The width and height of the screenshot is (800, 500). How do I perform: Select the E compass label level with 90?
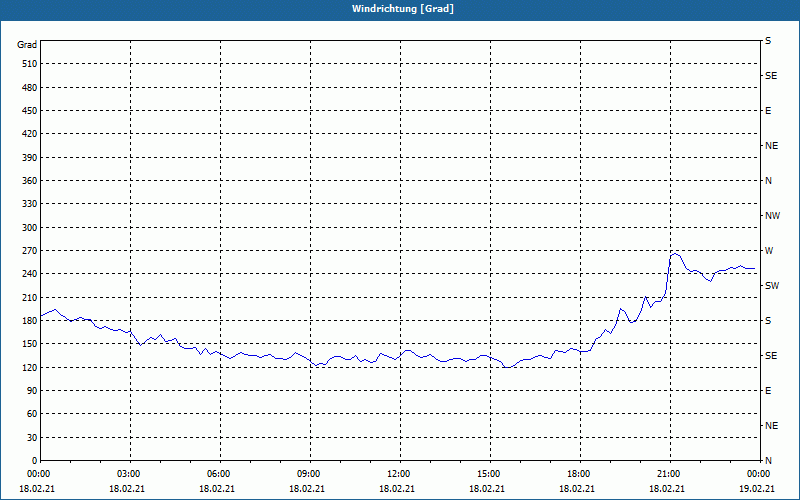point(768,391)
